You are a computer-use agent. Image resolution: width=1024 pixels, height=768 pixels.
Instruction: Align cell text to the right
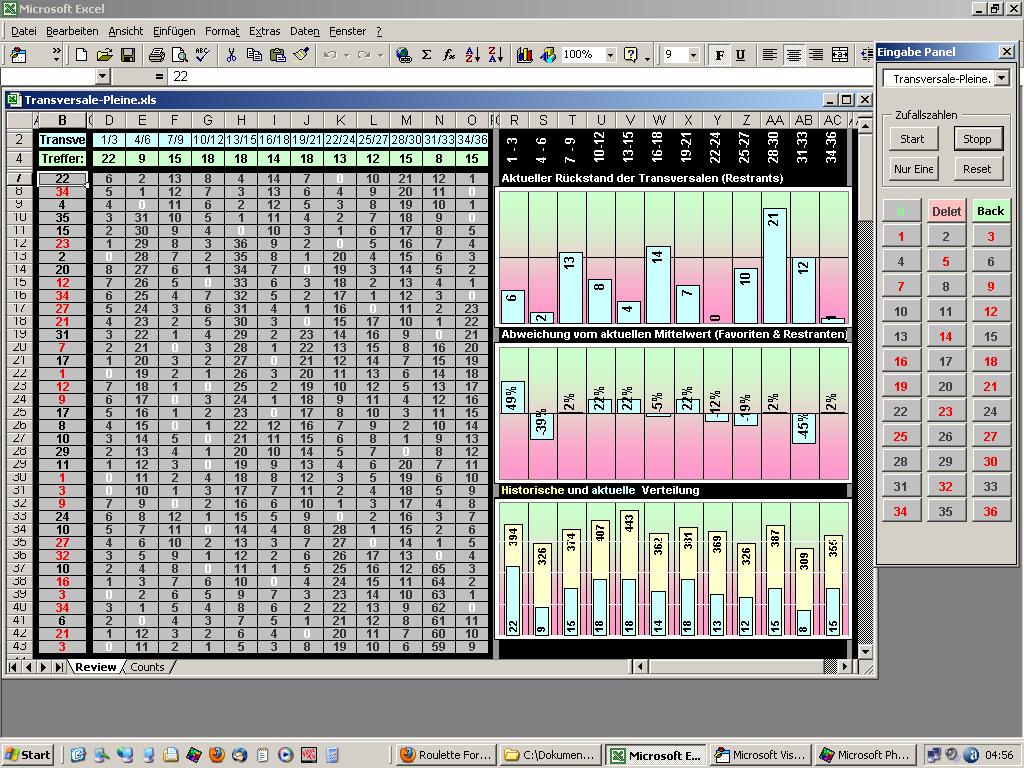click(816, 55)
